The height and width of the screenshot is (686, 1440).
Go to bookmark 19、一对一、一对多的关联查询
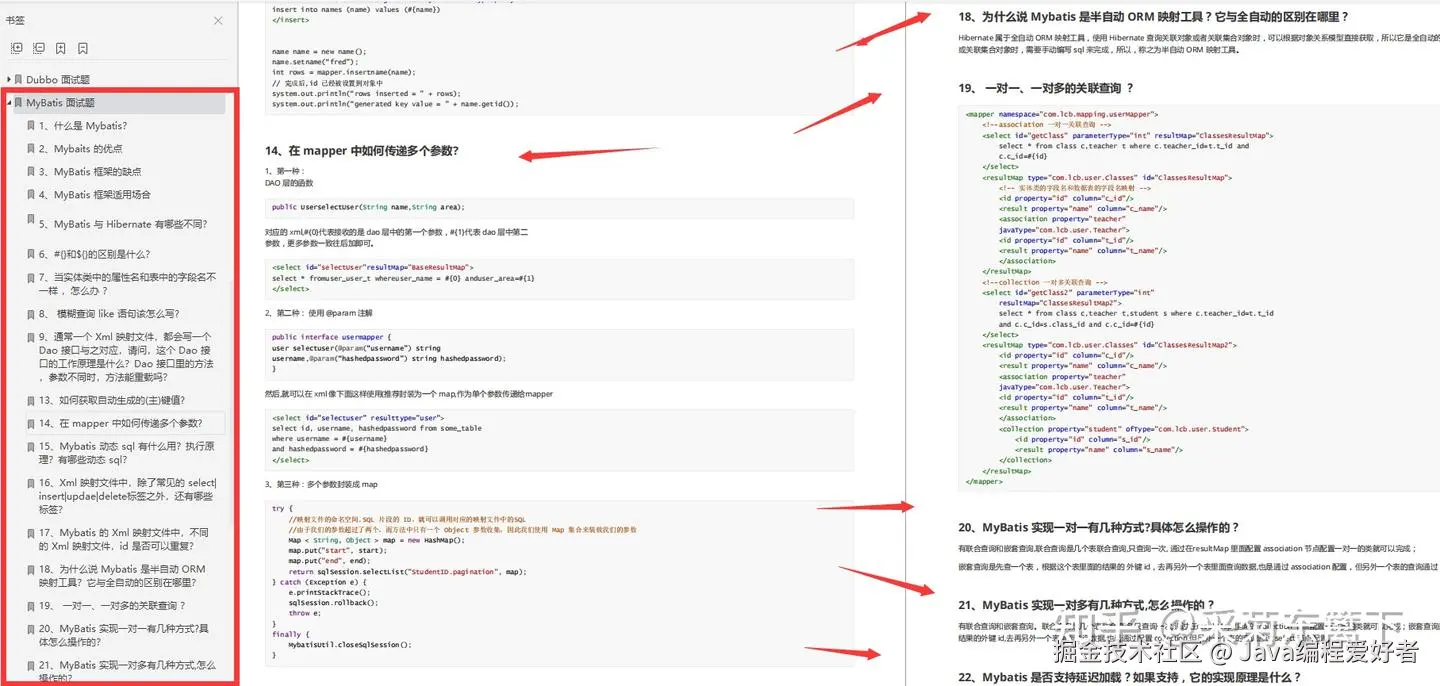pos(113,606)
